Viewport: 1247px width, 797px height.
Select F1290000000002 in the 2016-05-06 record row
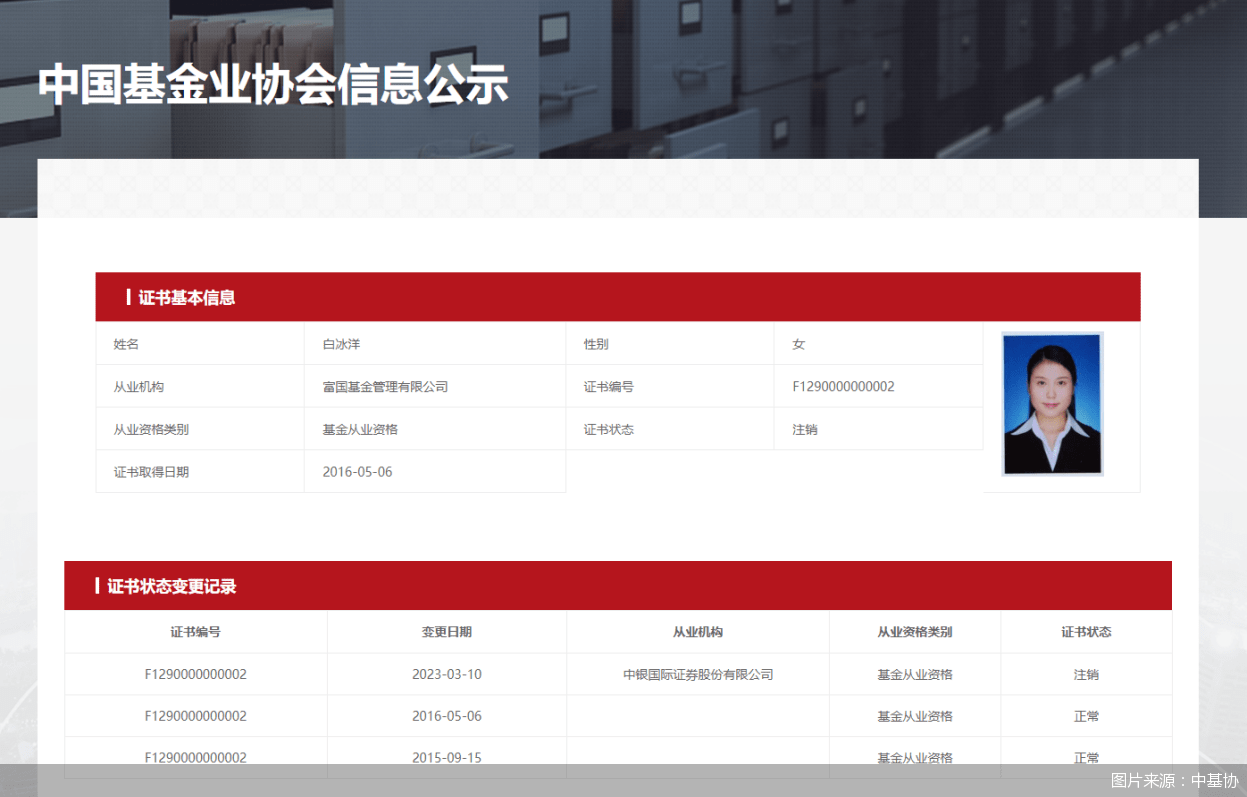tap(195, 717)
